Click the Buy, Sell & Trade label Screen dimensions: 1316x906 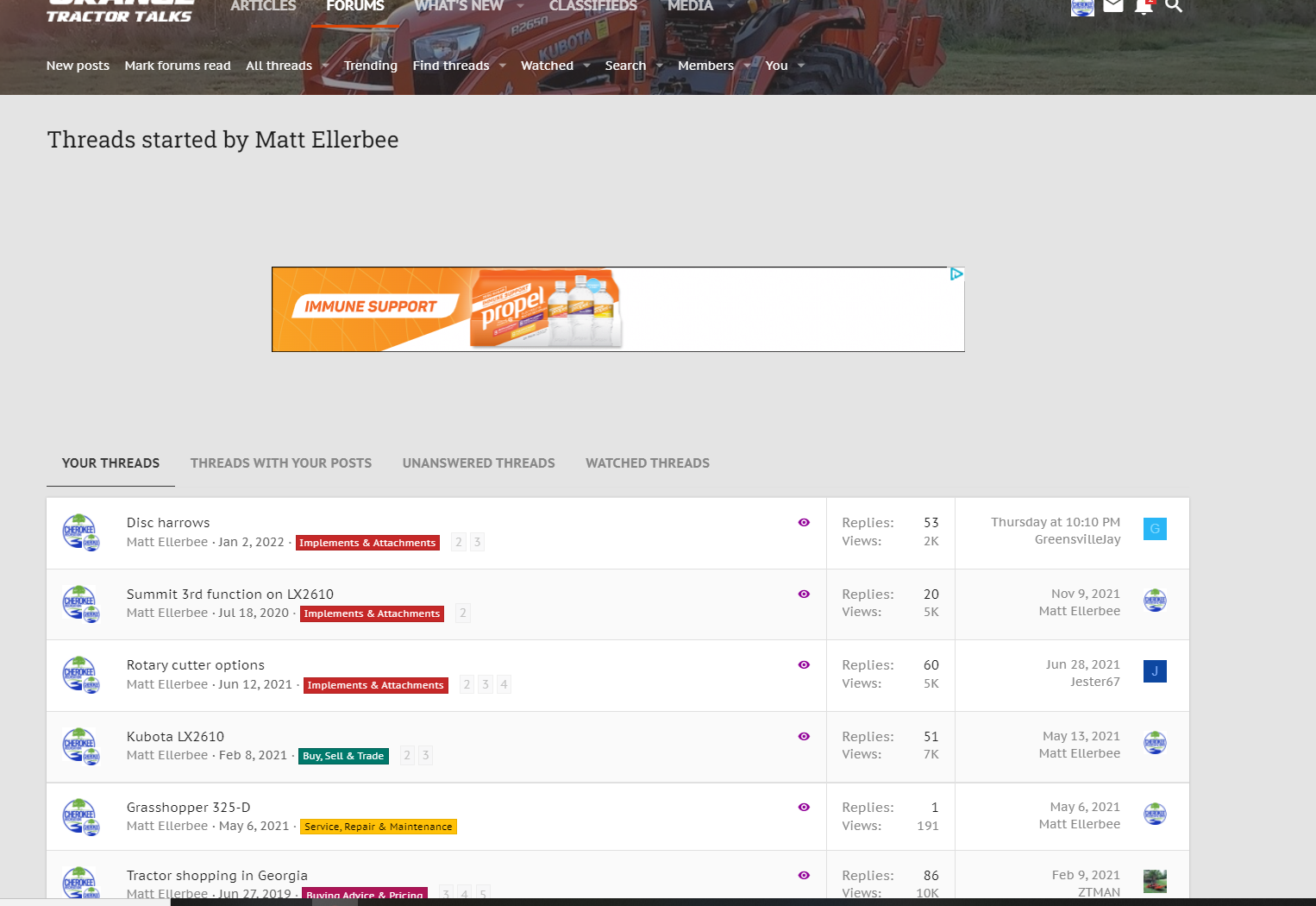(343, 756)
